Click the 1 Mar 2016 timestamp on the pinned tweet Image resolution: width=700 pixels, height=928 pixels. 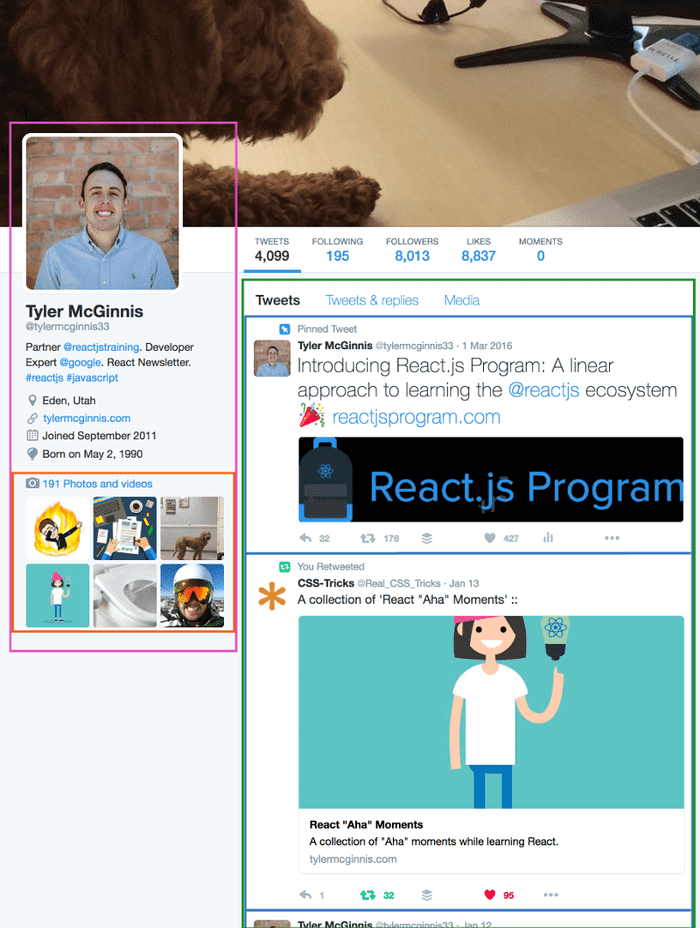[x=487, y=346]
